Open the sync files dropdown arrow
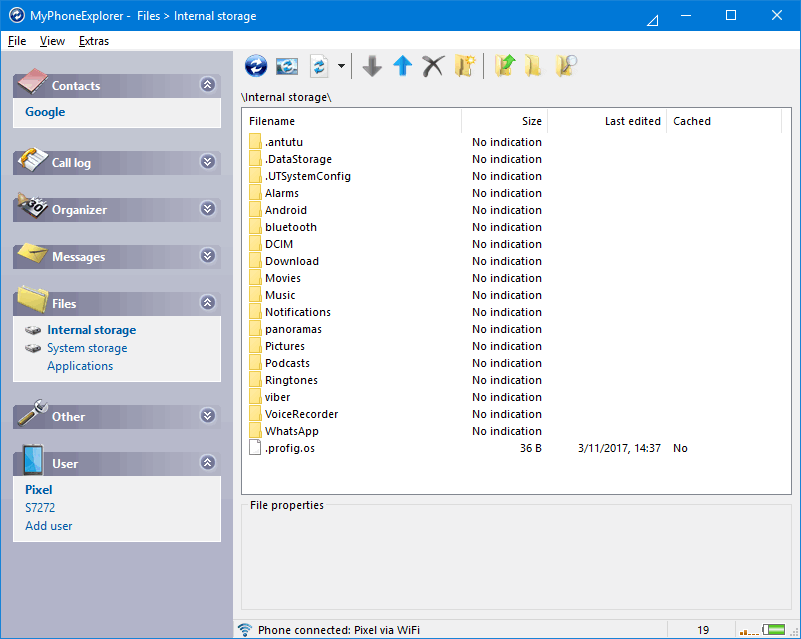Image resolution: width=801 pixels, height=639 pixels. point(341,66)
